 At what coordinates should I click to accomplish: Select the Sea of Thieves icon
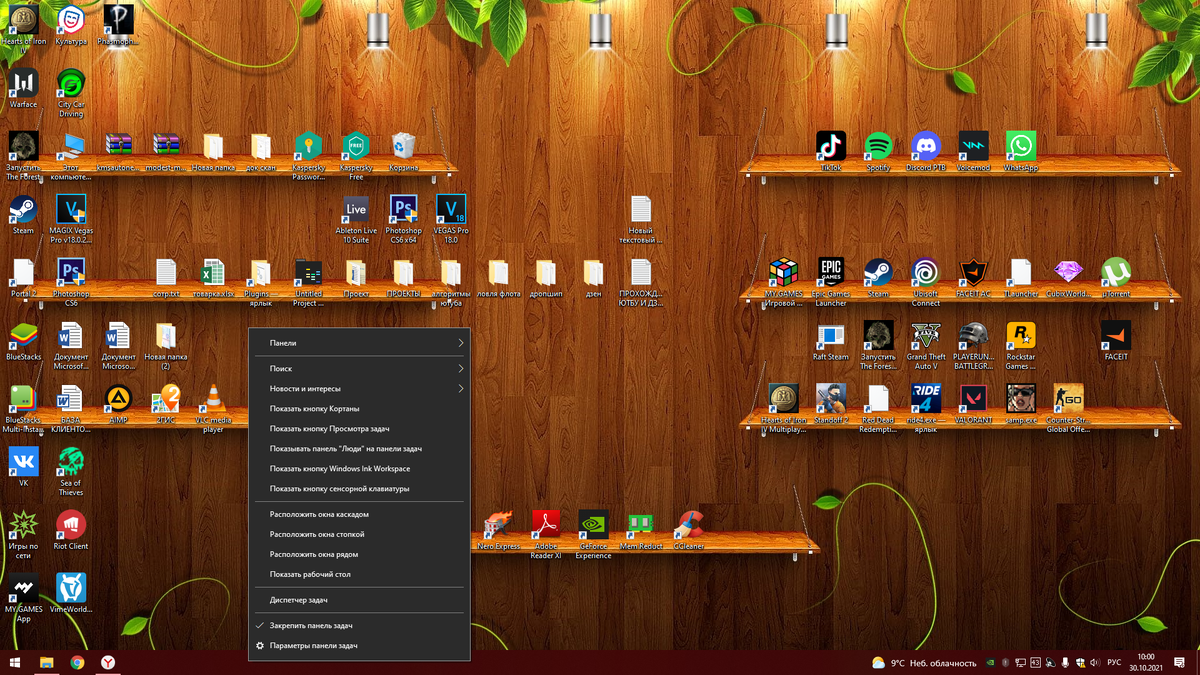(71, 472)
